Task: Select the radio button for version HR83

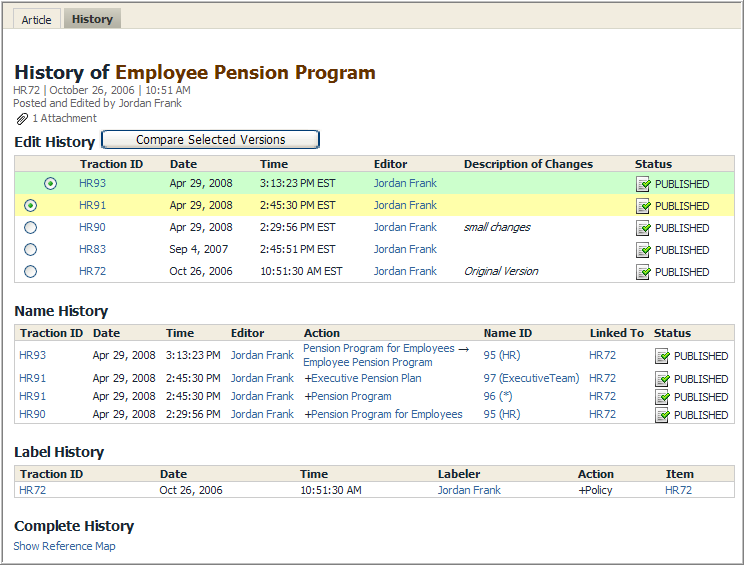Action: 30,250
